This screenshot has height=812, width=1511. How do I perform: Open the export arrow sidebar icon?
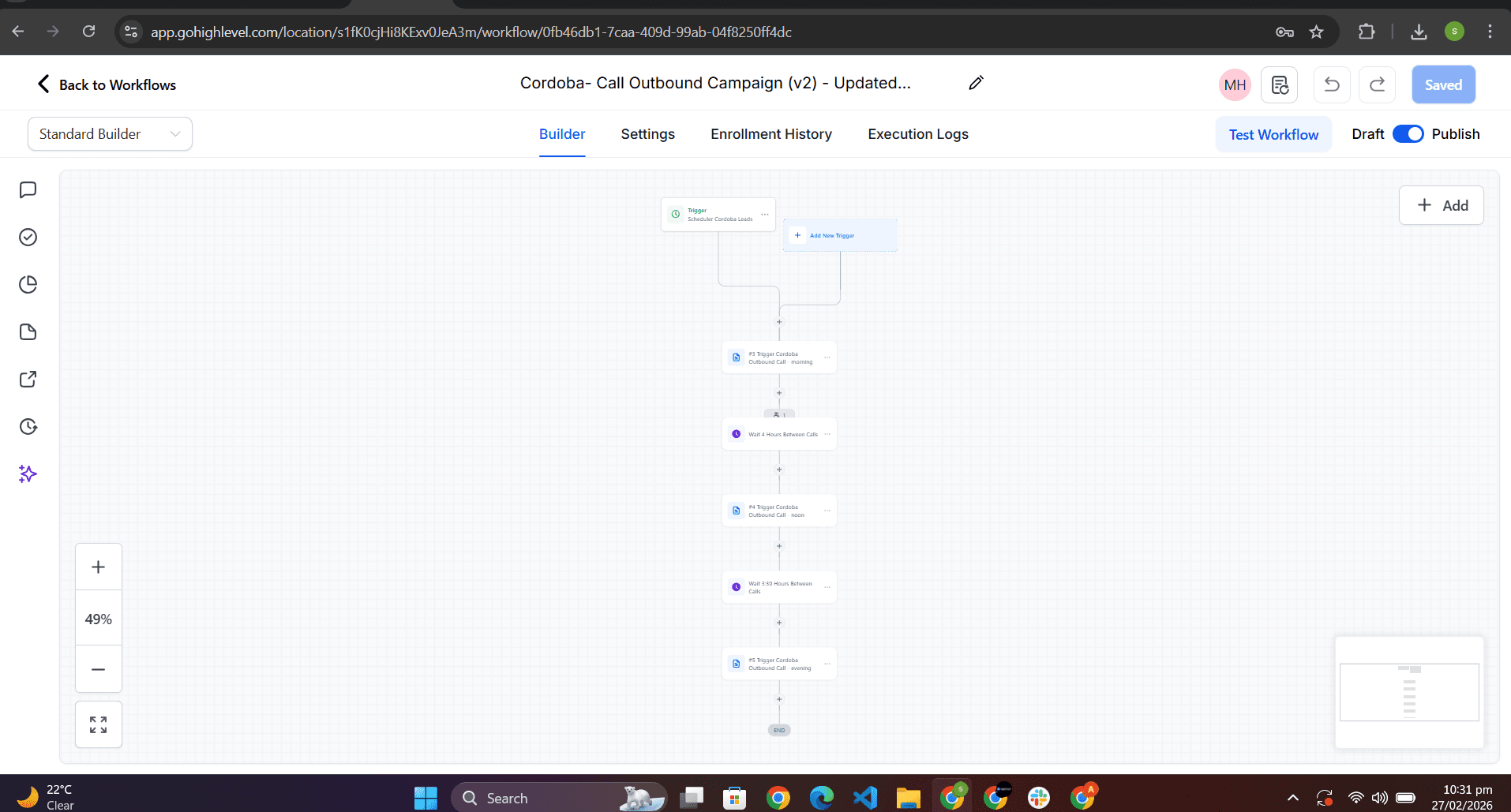[28, 380]
